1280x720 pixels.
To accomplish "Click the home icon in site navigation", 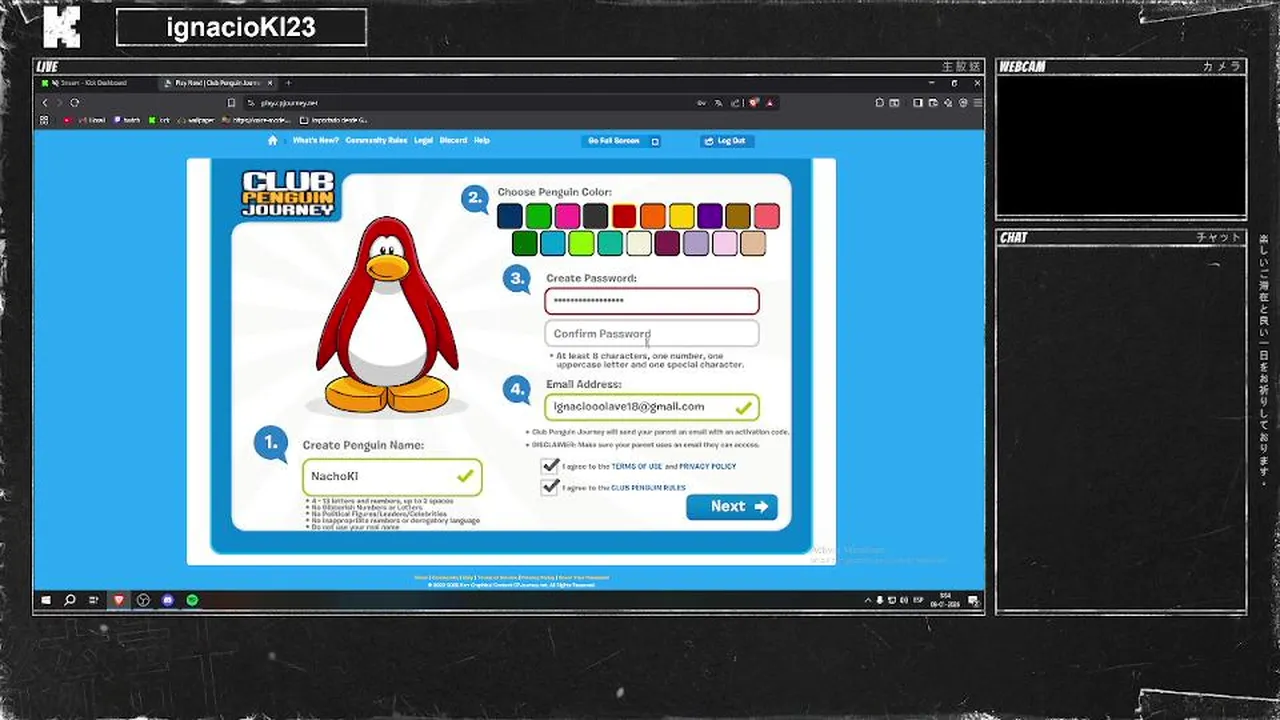I will (x=272, y=141).
